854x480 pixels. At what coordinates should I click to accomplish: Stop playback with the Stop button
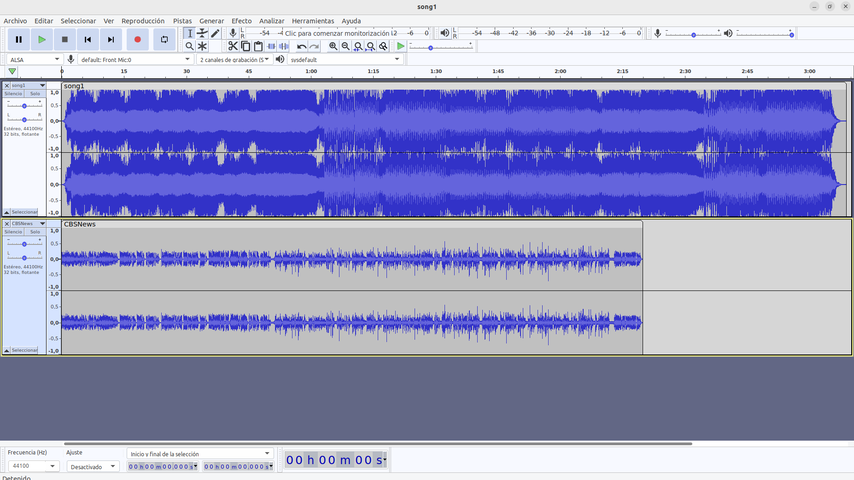(x=65, y=40)
